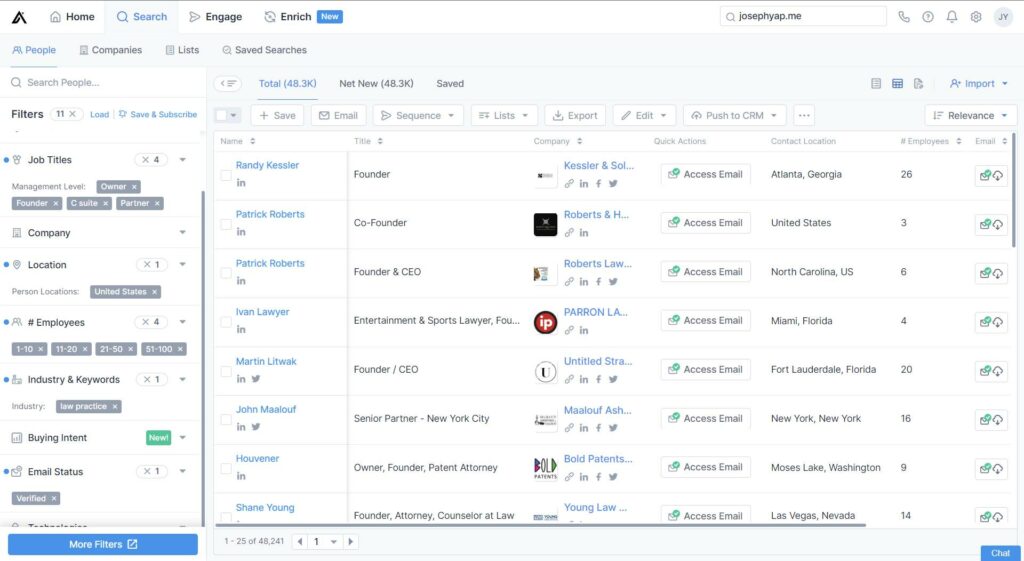Open Randy Kessler's LinkedIn icon

241,183
